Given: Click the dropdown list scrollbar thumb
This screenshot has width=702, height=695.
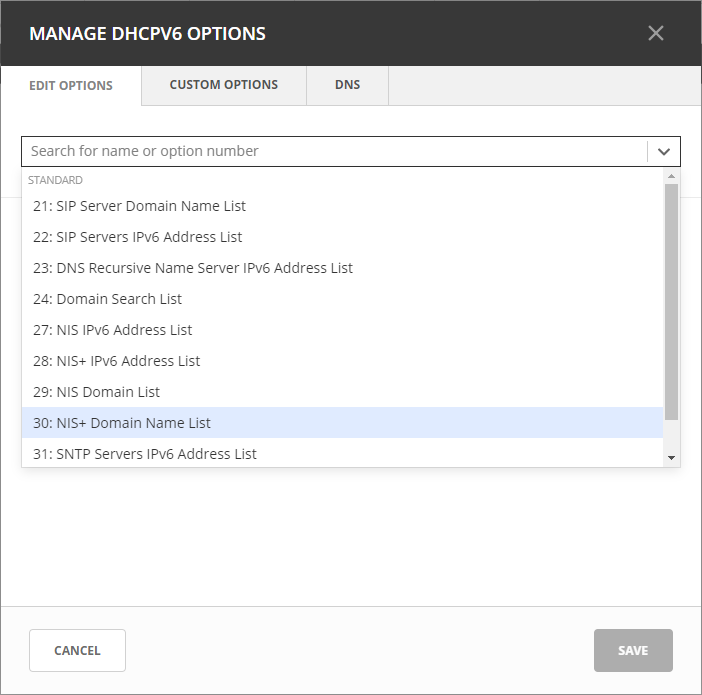Looking at the screenshot, I should (671, 300).
